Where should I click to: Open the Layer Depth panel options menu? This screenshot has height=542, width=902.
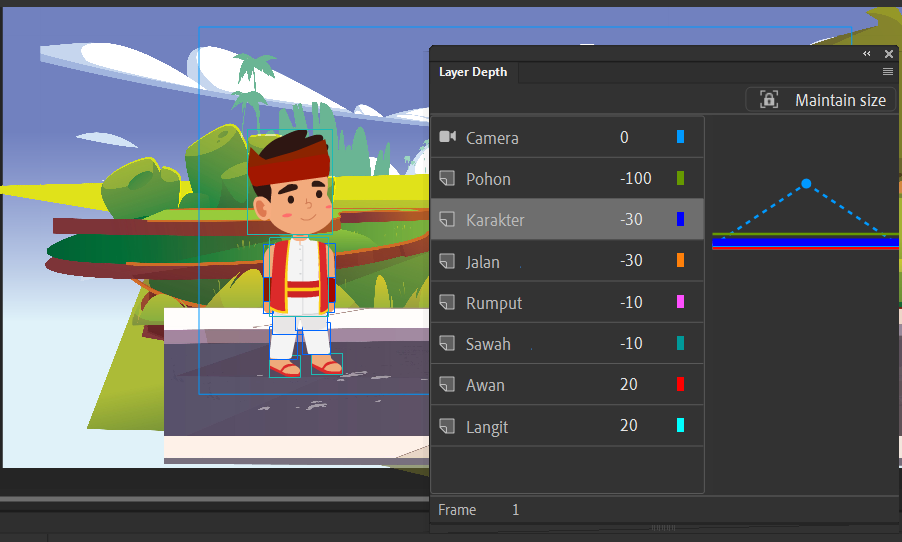888,72
